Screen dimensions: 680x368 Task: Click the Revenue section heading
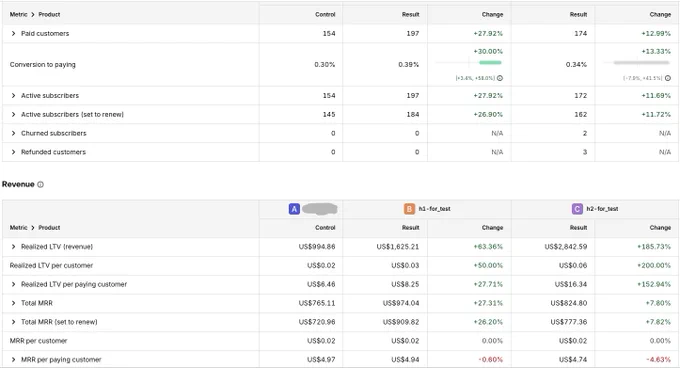18,184
